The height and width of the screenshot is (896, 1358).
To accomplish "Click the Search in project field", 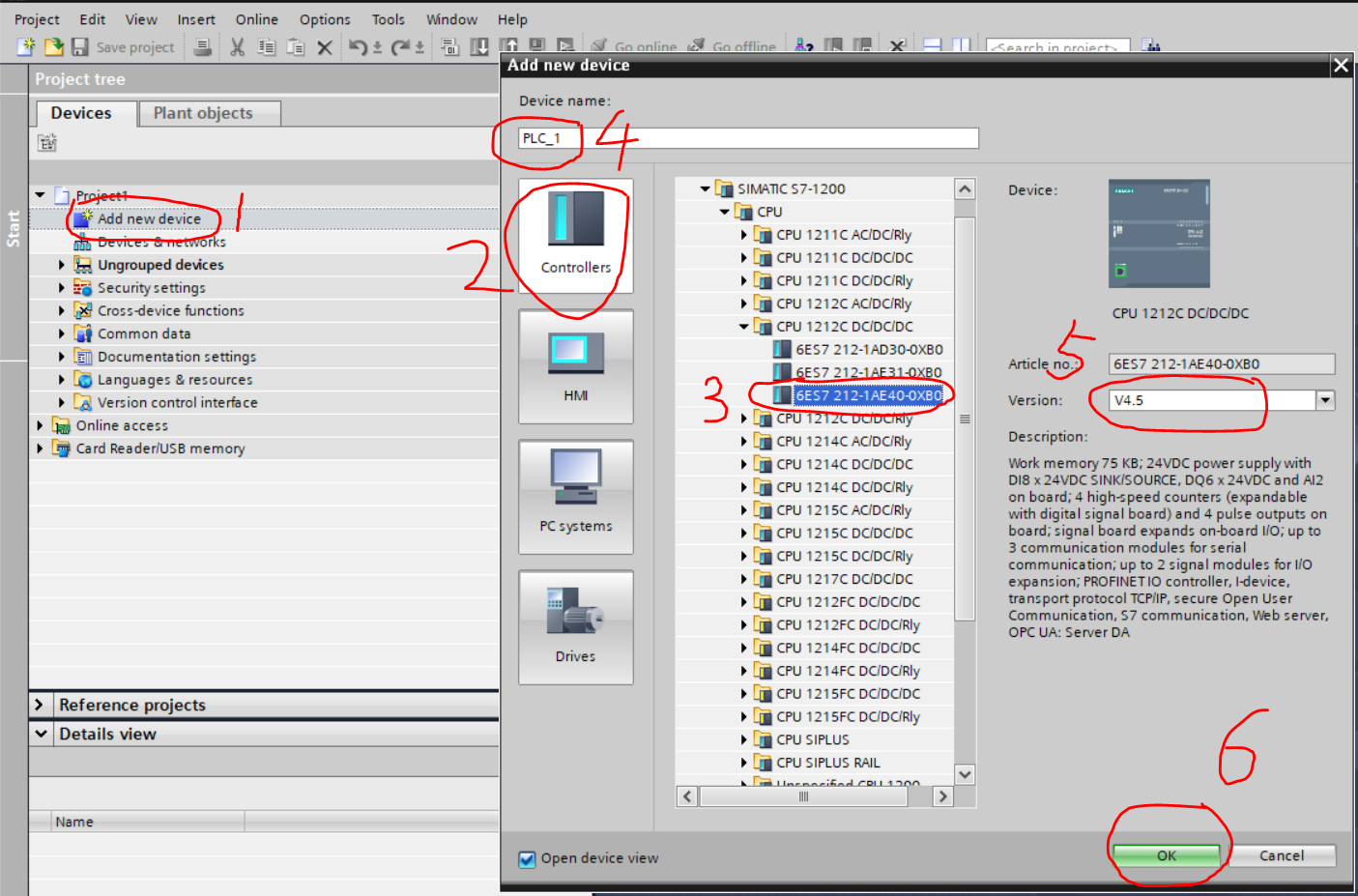I will pyautogui.click(x=1059, y=46).
